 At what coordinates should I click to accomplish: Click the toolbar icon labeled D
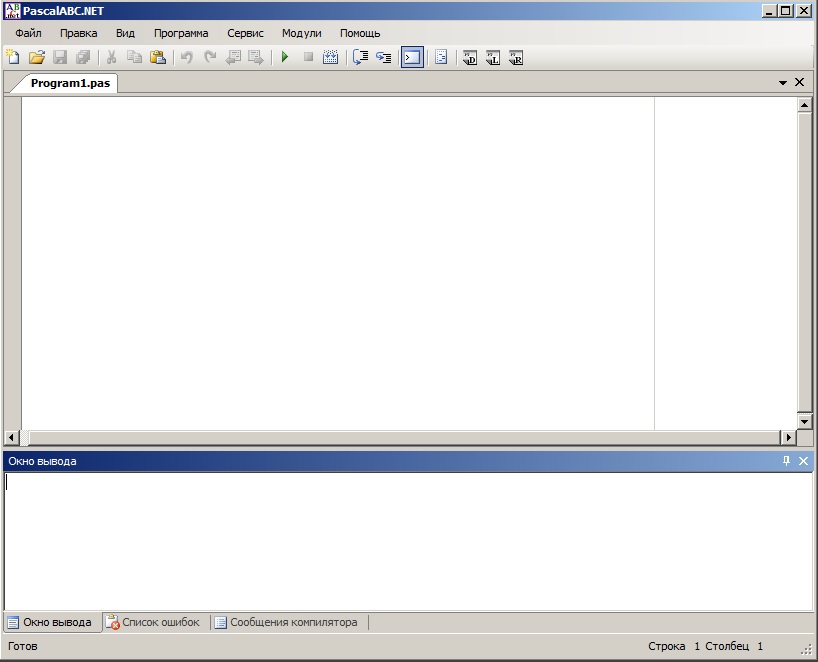click(x=470, y=57)
